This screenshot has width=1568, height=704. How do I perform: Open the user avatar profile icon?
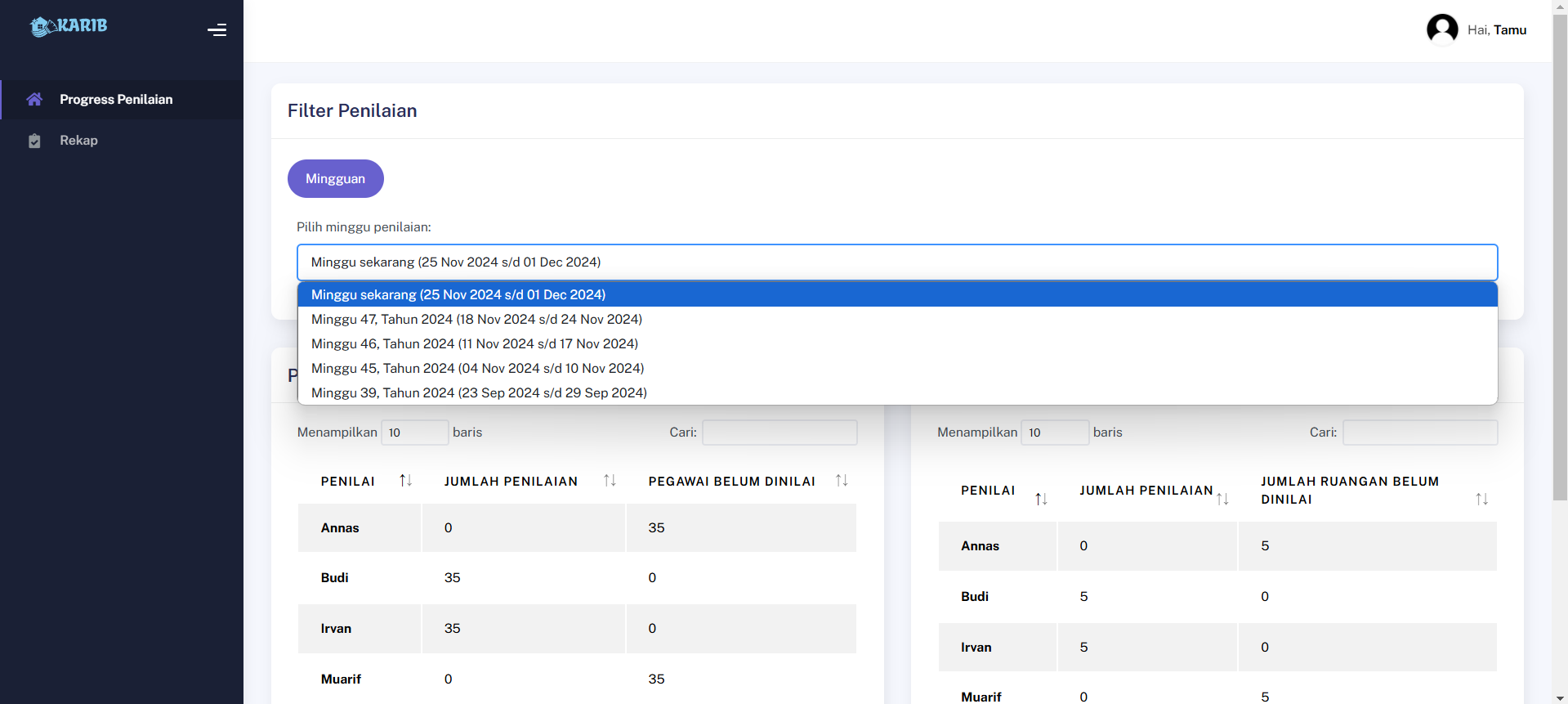tap(1441, 29)
